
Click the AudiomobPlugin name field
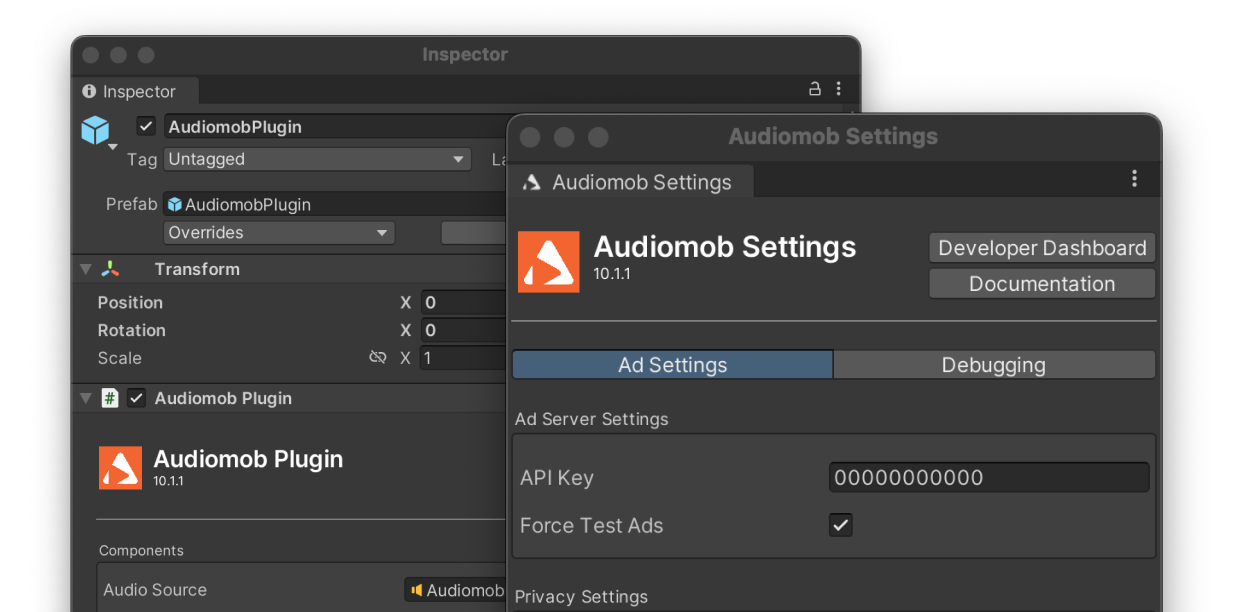coord(335,127)
